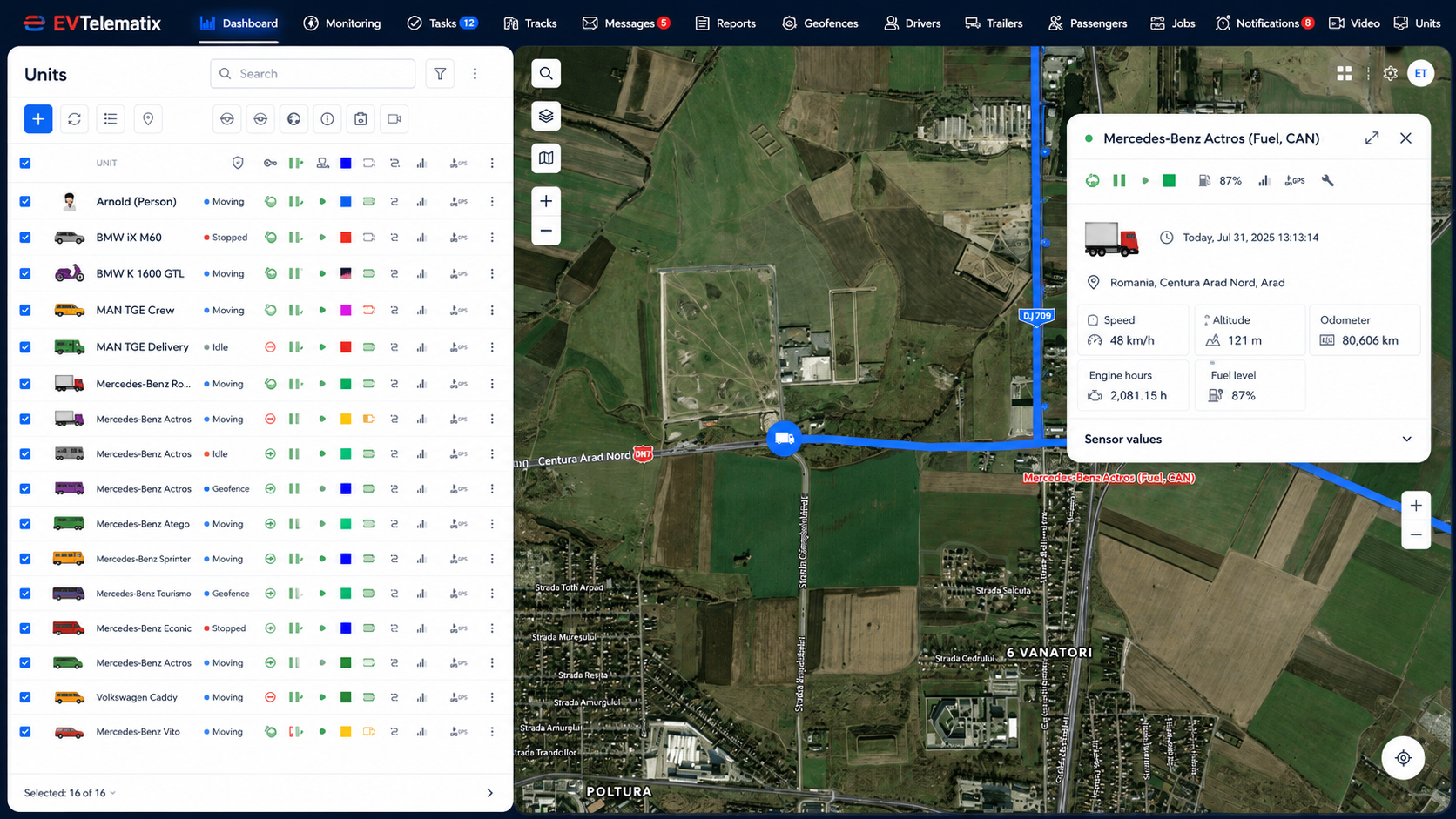
Task: Expand the Sensor values section
Action: (x=1248, y=439)
